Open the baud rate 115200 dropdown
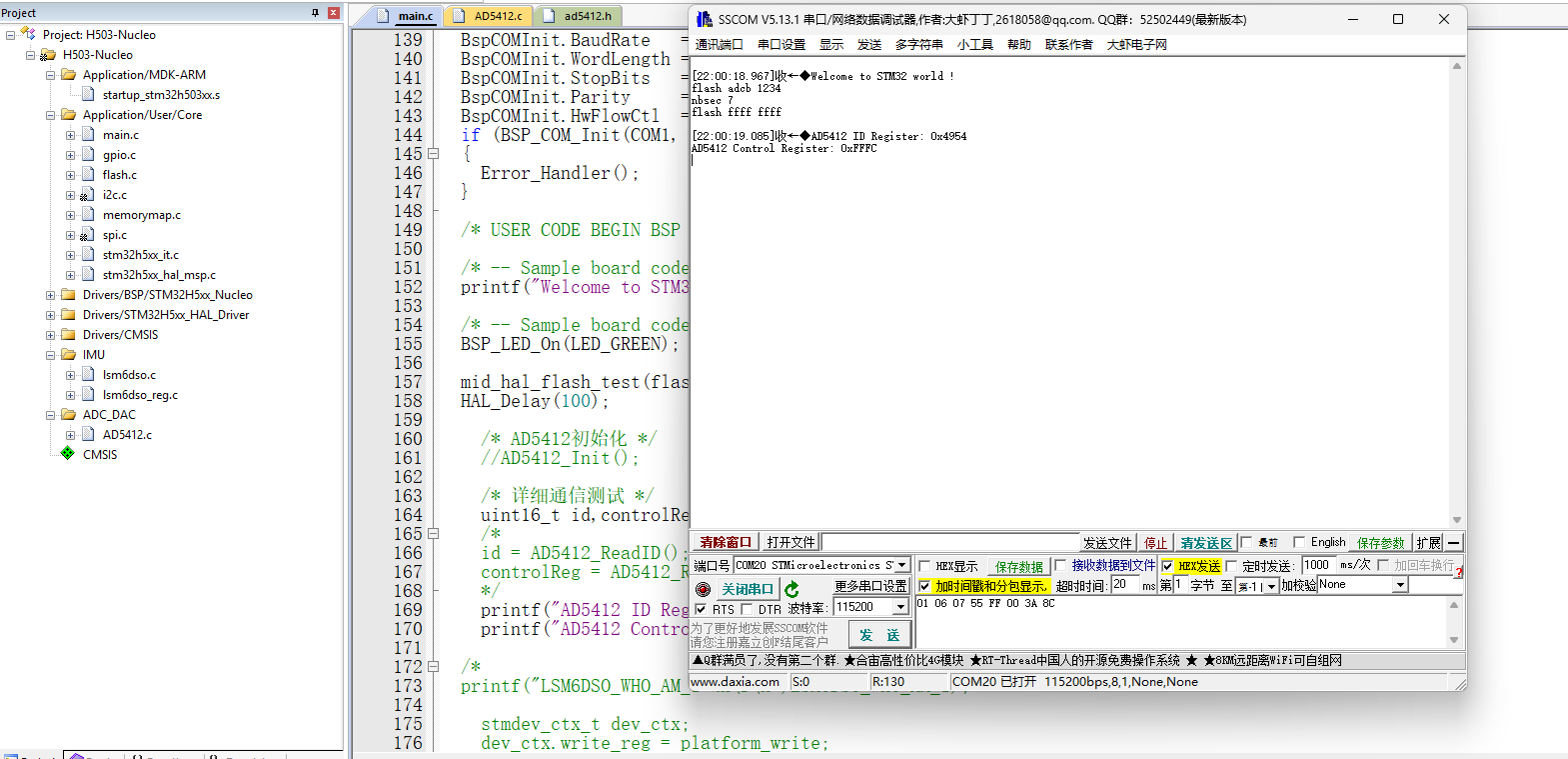This screenshot has height=759, width=1568. pos(900,607)
